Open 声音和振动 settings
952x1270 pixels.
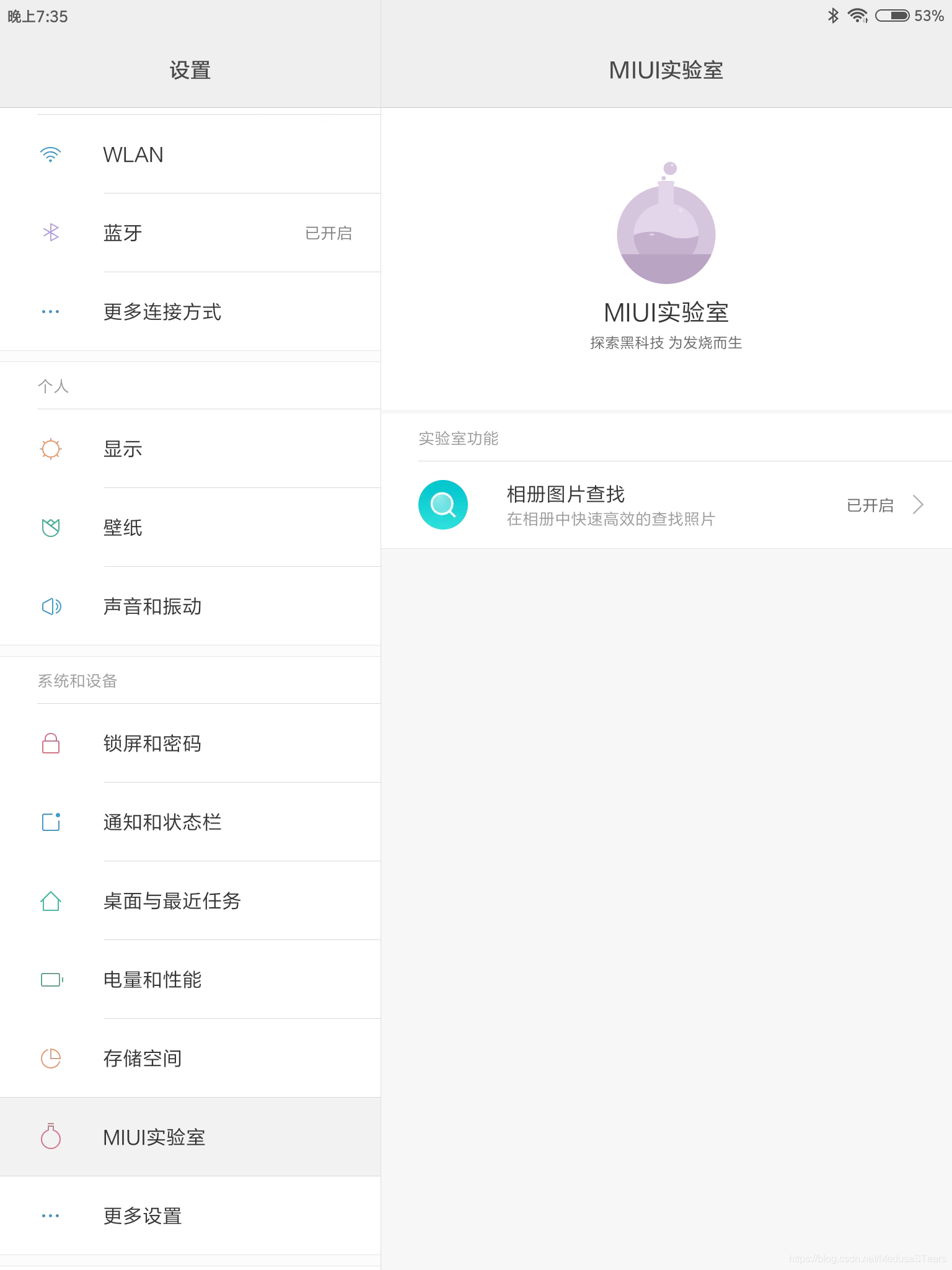point(190,606)
